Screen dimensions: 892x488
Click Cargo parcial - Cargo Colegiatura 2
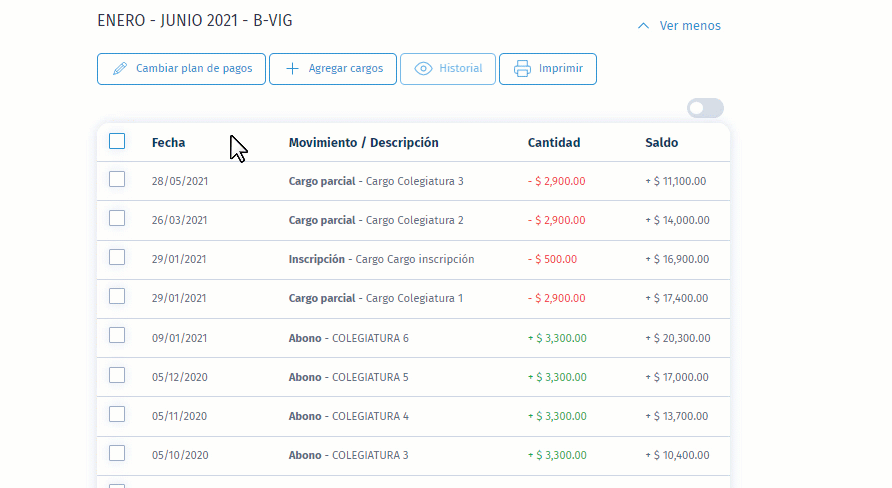tap(376, 220)
